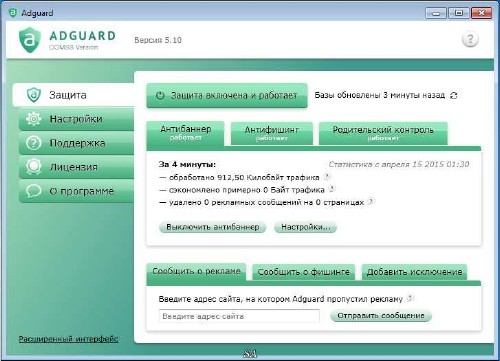The height and width of the screenshot is (361, 500).
Task: Click the Настройки... button in antibanner panel
Action: pos(305,227)
